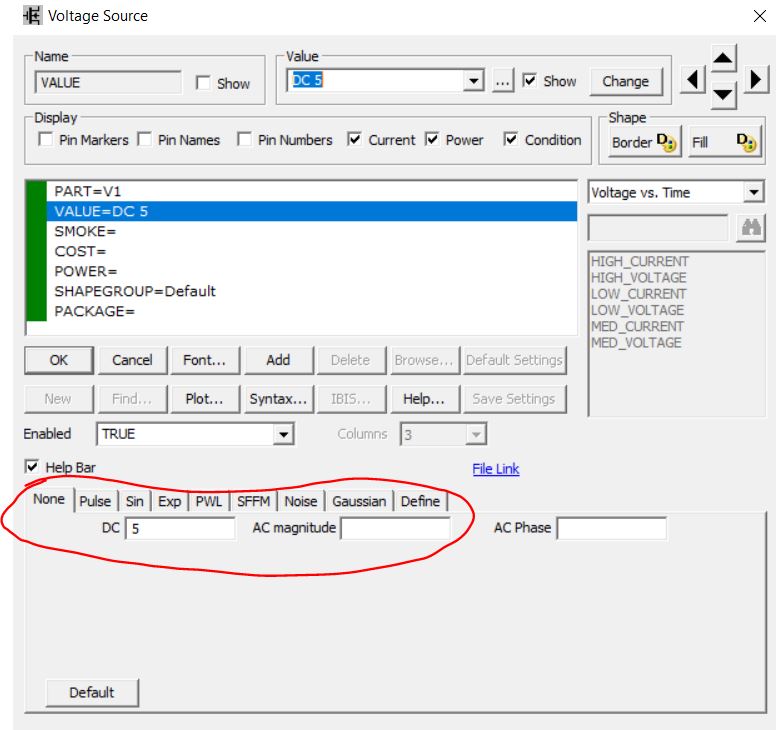Switch to the None tab
Image resolution: width=776 pixels, height=730 pixels.
point(48,499)
